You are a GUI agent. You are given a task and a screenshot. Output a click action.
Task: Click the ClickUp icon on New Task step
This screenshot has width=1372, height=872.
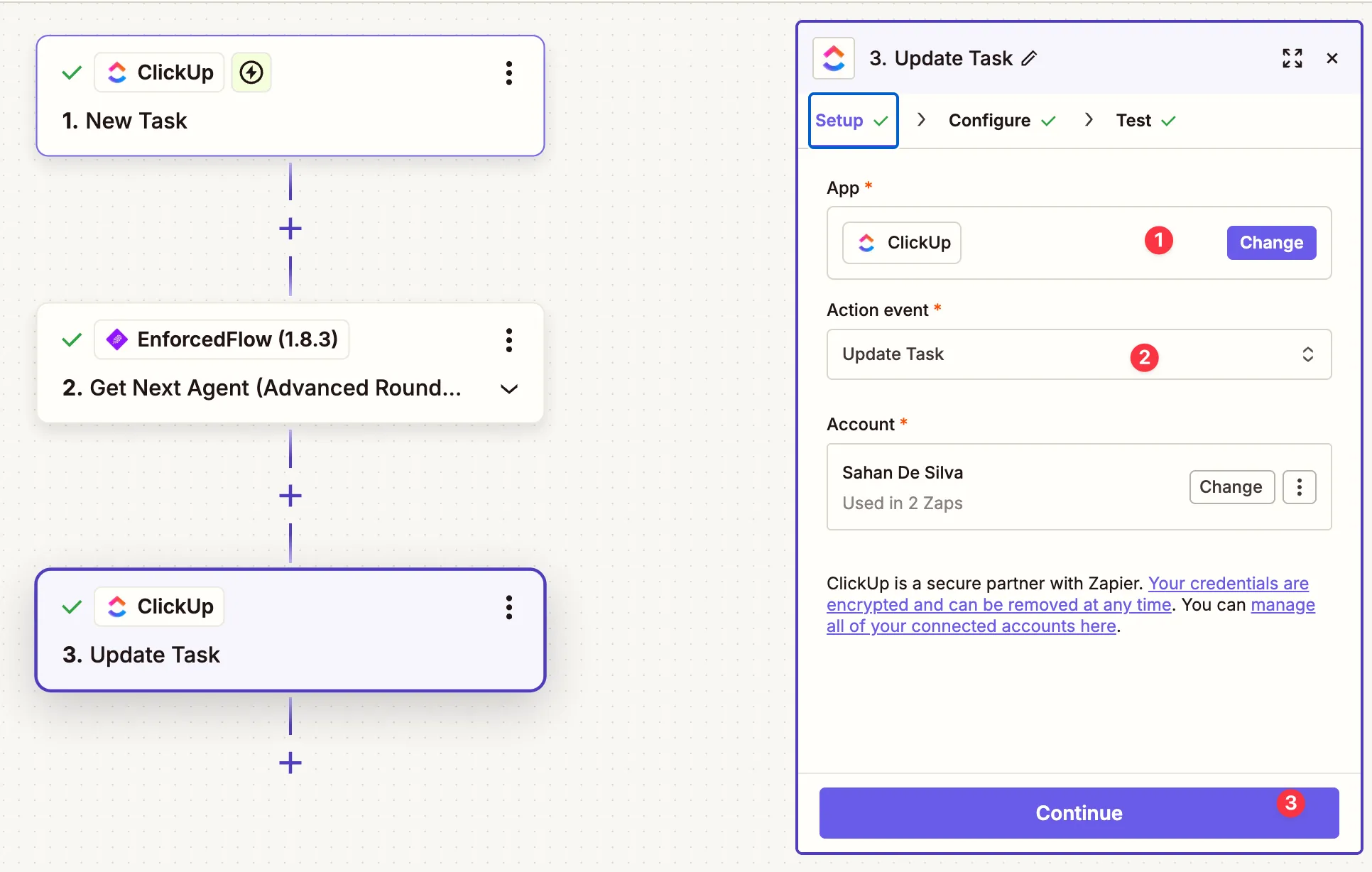click(x=116, y=72)
